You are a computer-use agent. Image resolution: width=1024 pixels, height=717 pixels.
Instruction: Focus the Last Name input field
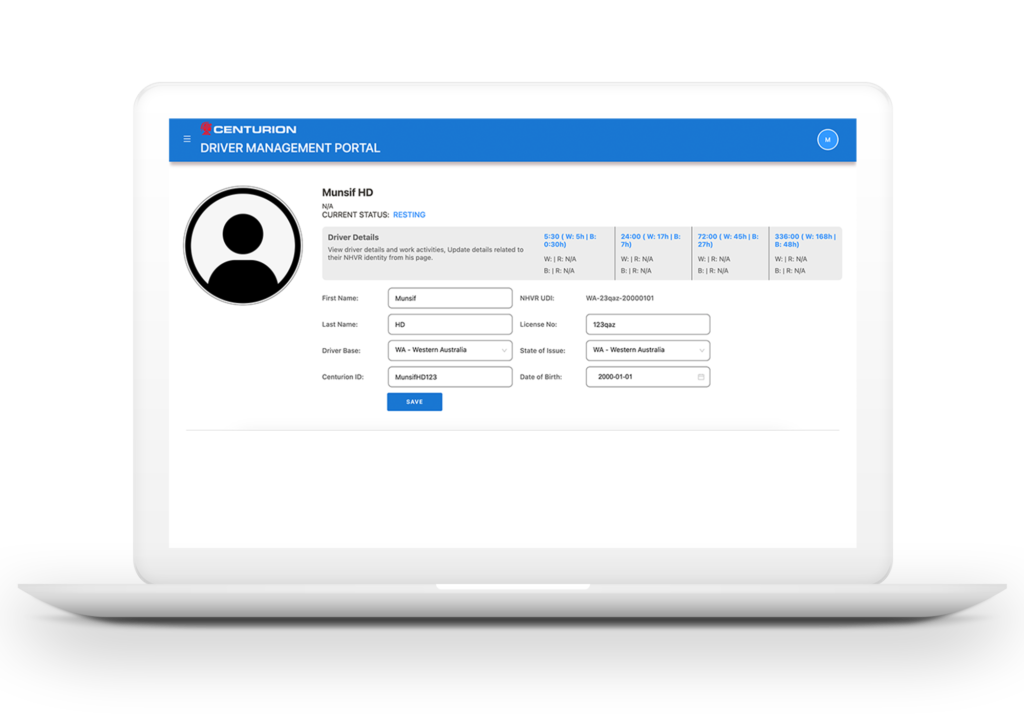tap(449, 324)
